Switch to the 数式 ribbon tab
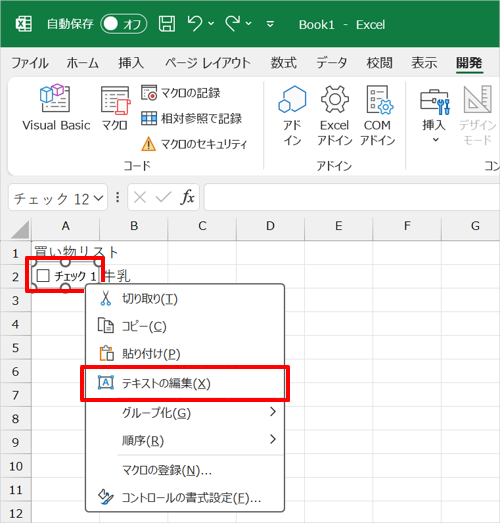The width and height of the screenshot is (500, 523). (284, 63)
